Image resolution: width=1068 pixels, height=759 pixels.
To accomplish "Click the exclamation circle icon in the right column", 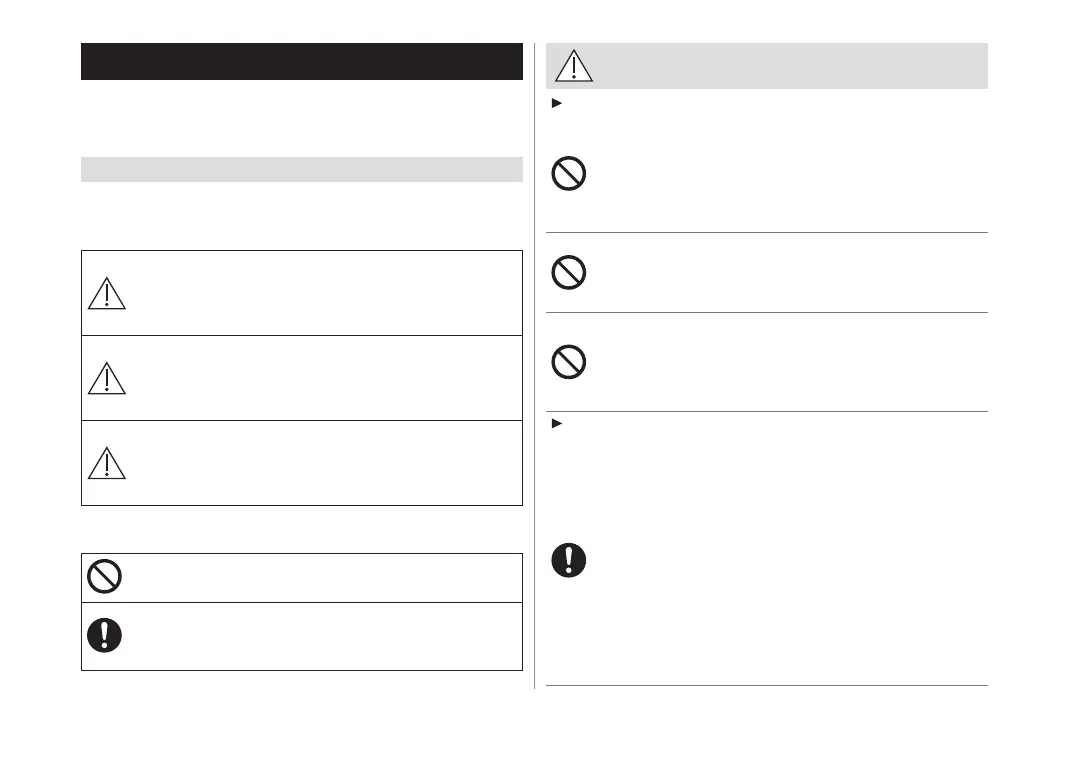I will pyautogui.click(x=568, y=560).
